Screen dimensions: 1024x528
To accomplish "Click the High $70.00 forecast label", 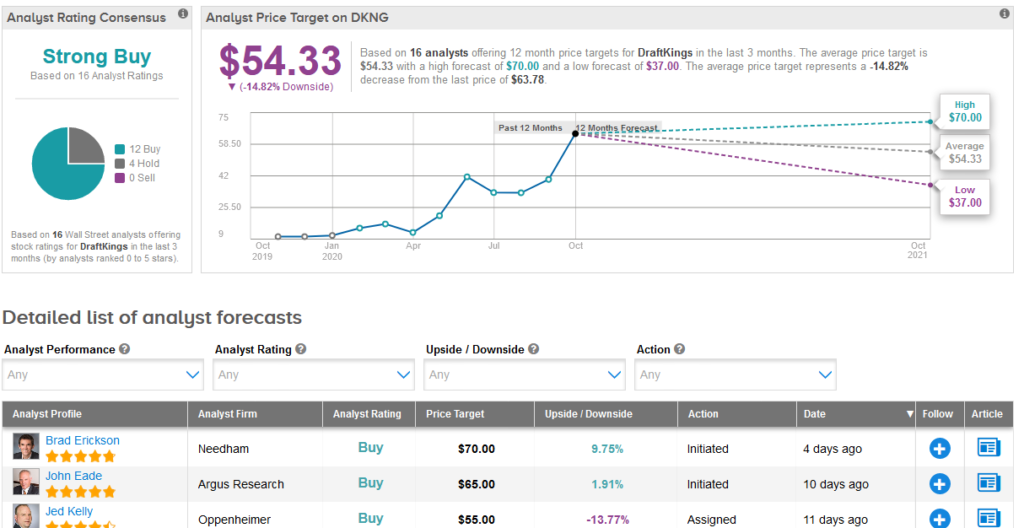I will click(x=965, y=111).
